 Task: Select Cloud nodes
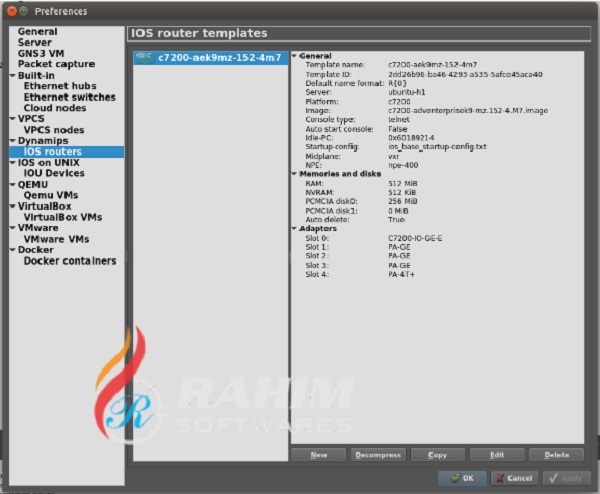click(x=55, y=108)
